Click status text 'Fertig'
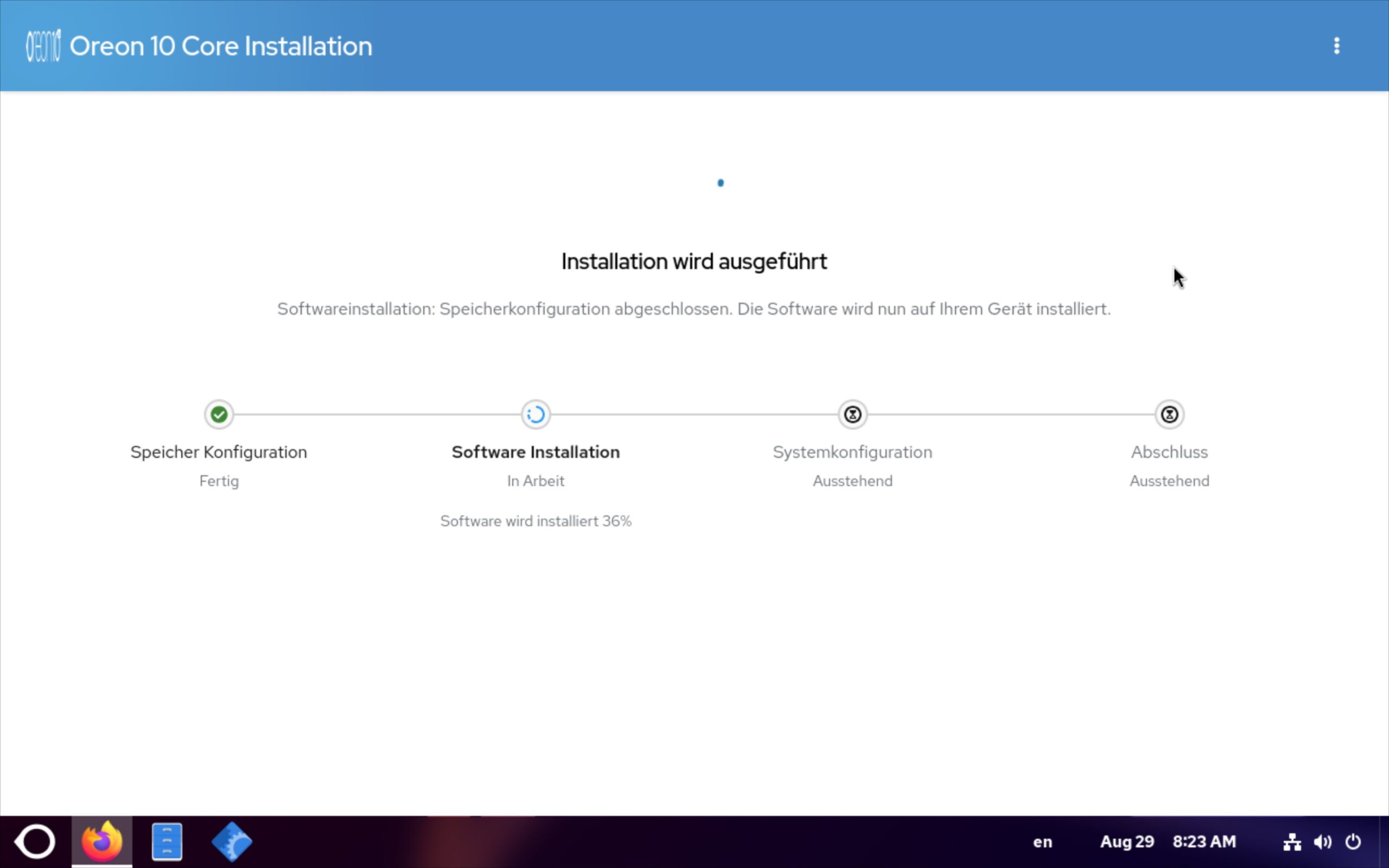 [x=219, y=481]
